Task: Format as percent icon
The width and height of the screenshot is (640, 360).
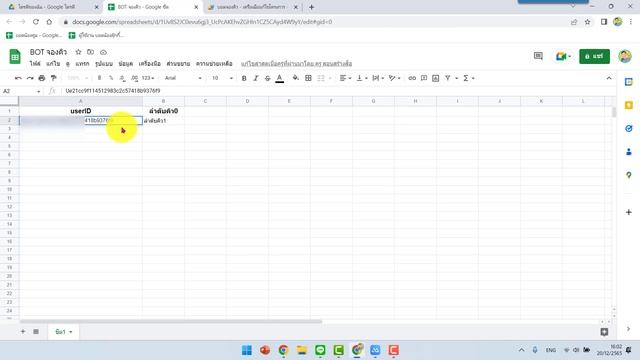Action: coord(111,78)
